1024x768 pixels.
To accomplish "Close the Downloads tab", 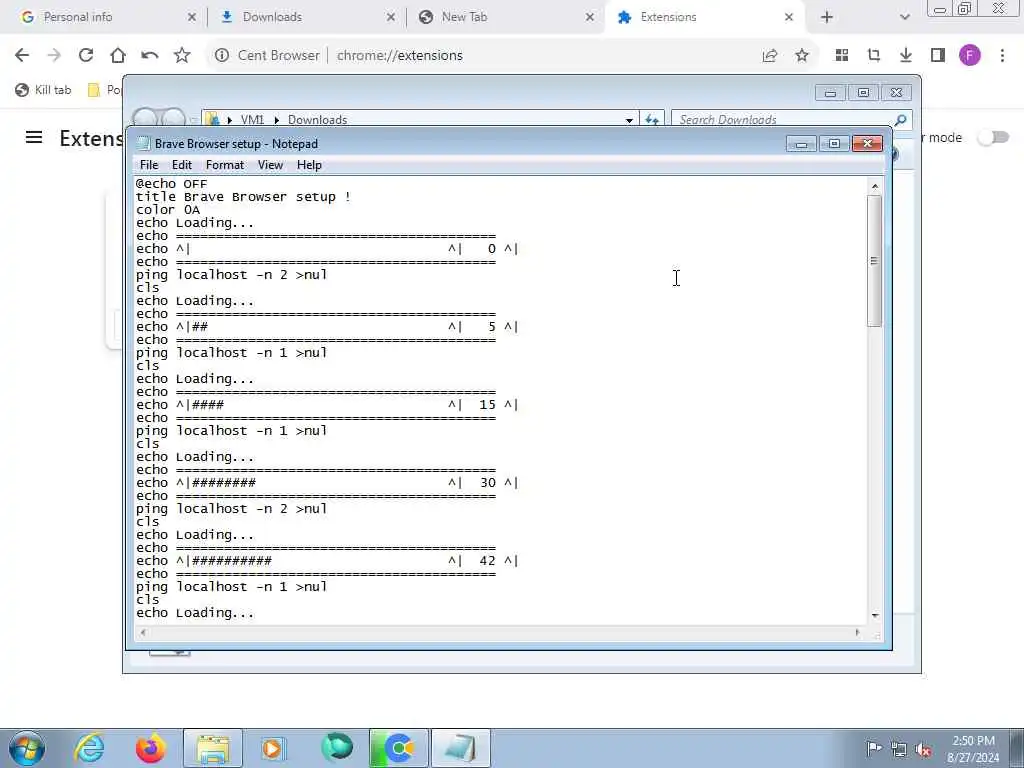I will (x=391, y=17).
